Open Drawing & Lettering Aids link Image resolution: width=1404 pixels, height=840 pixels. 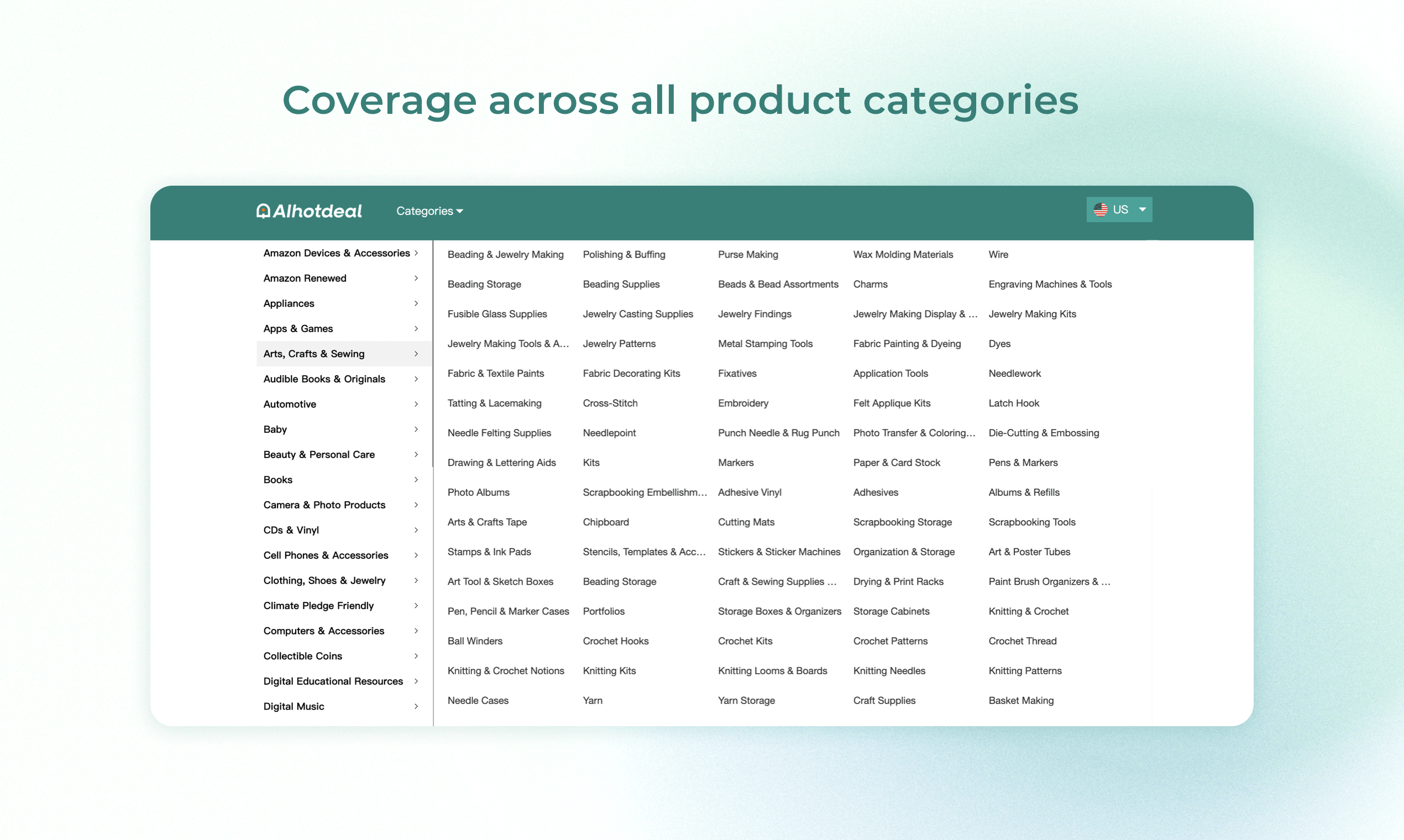(501, 463)
